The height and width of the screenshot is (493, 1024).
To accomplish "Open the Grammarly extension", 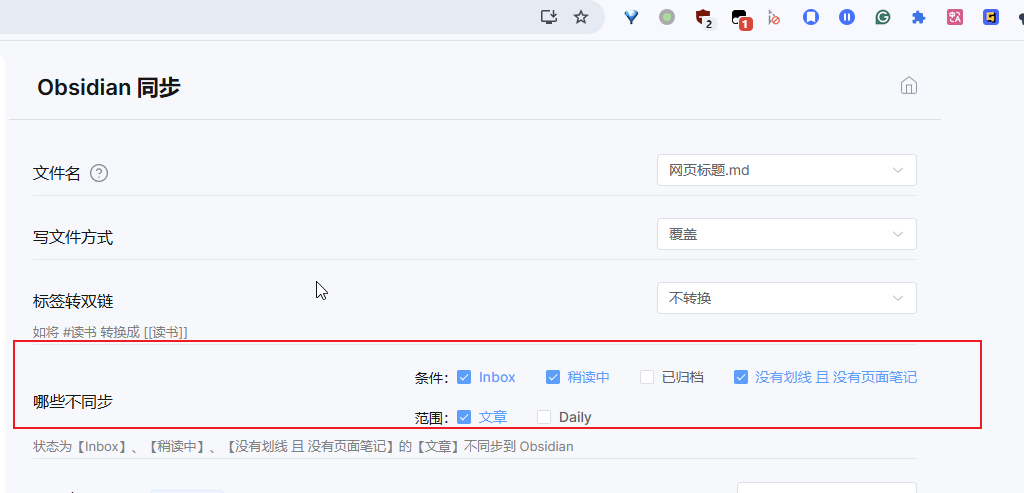I will coord(883,18).
